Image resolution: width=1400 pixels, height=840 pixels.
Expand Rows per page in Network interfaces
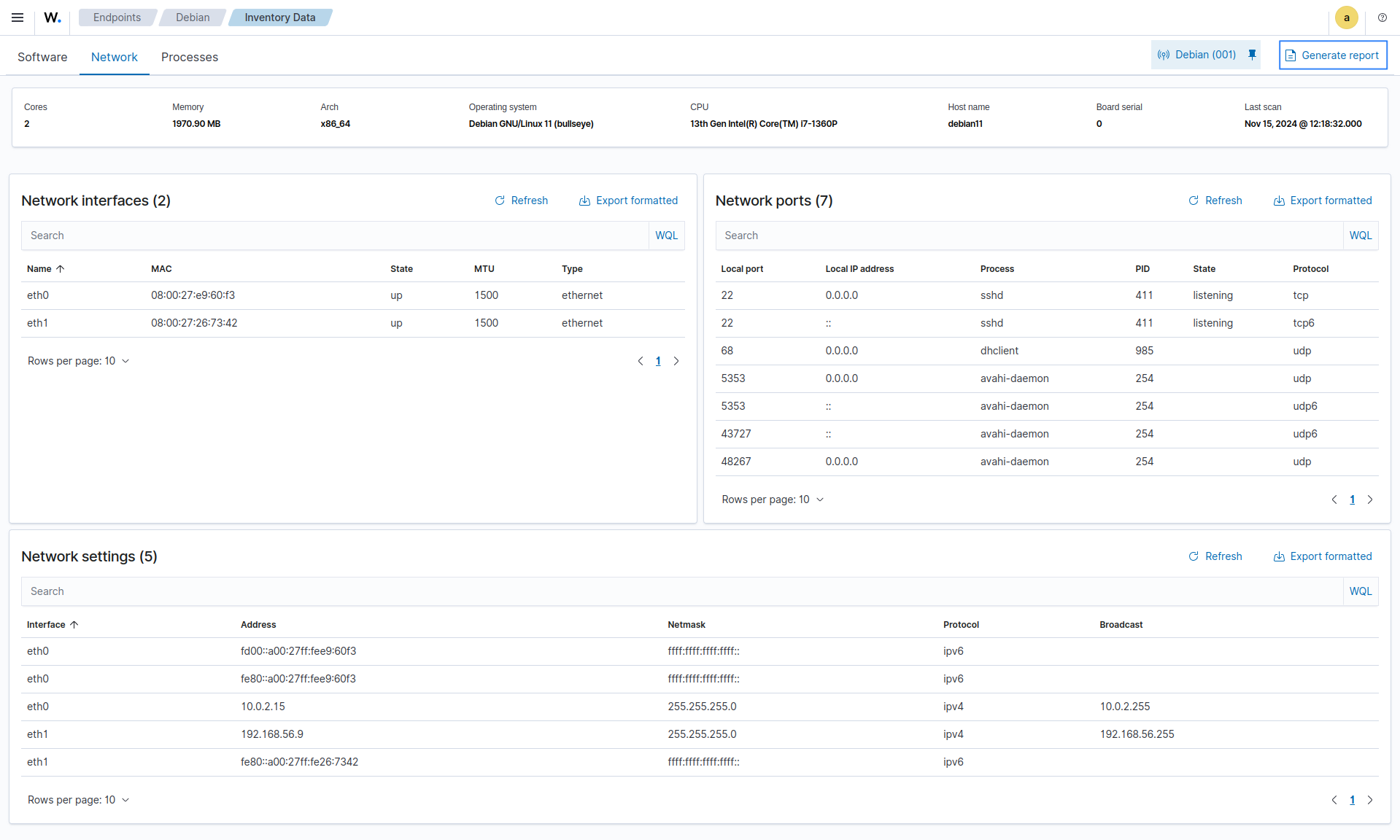point(79,361)
